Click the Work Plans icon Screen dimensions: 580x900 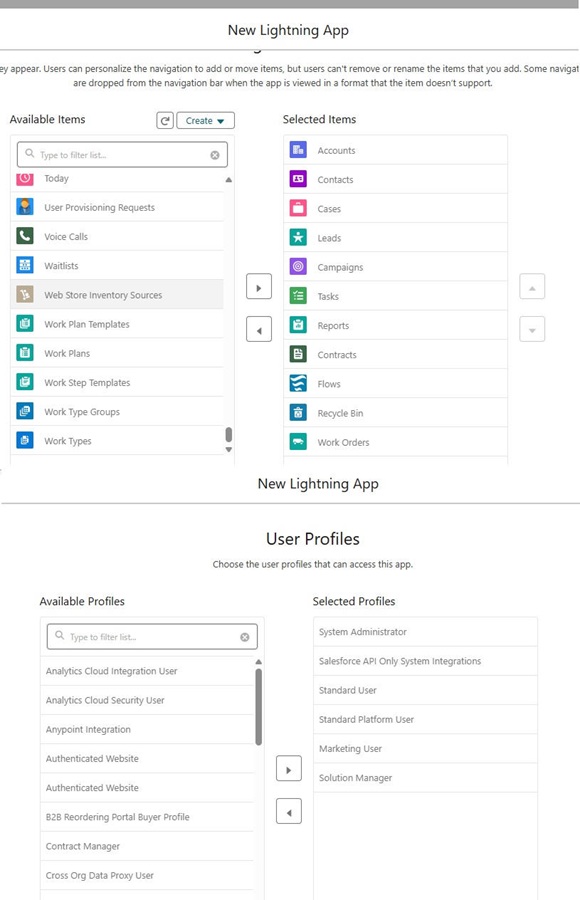[x=25, y=353]
